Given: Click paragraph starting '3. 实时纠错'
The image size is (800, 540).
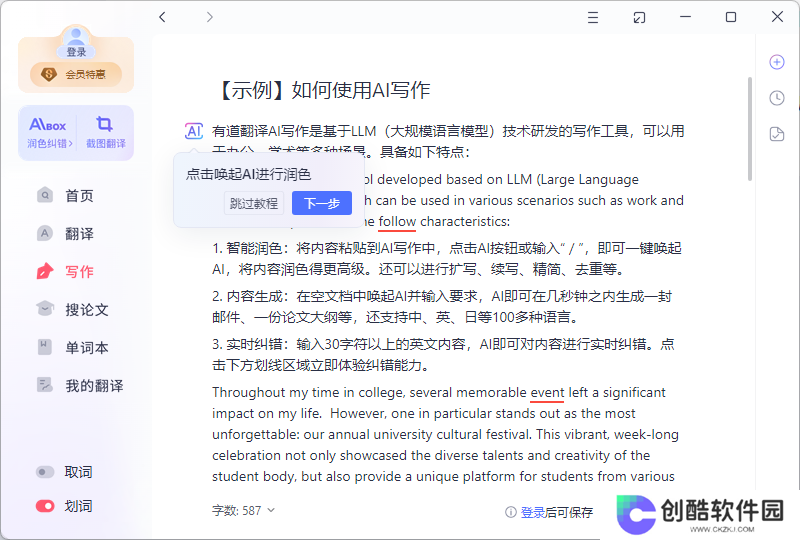Looking at the screenshot, I should [x=443, y=355].
